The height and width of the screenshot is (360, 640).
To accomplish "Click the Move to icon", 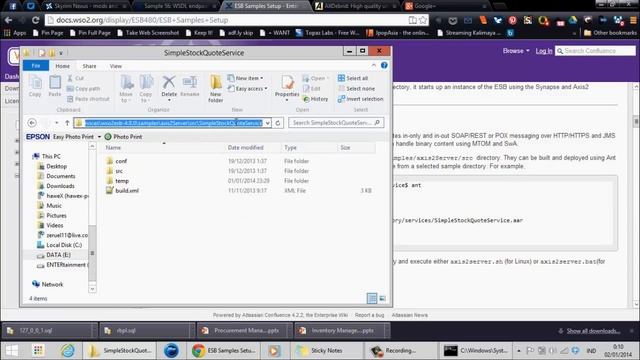I will pyautogui.click(x=126, y=88).
